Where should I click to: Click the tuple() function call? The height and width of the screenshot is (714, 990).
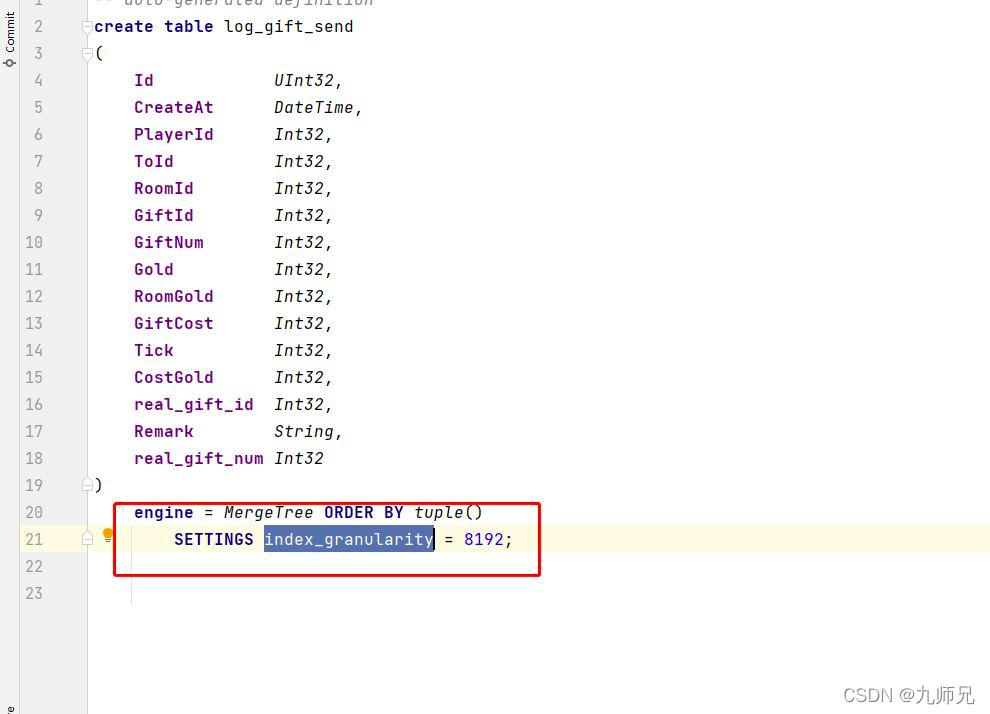tap(448, 513)
